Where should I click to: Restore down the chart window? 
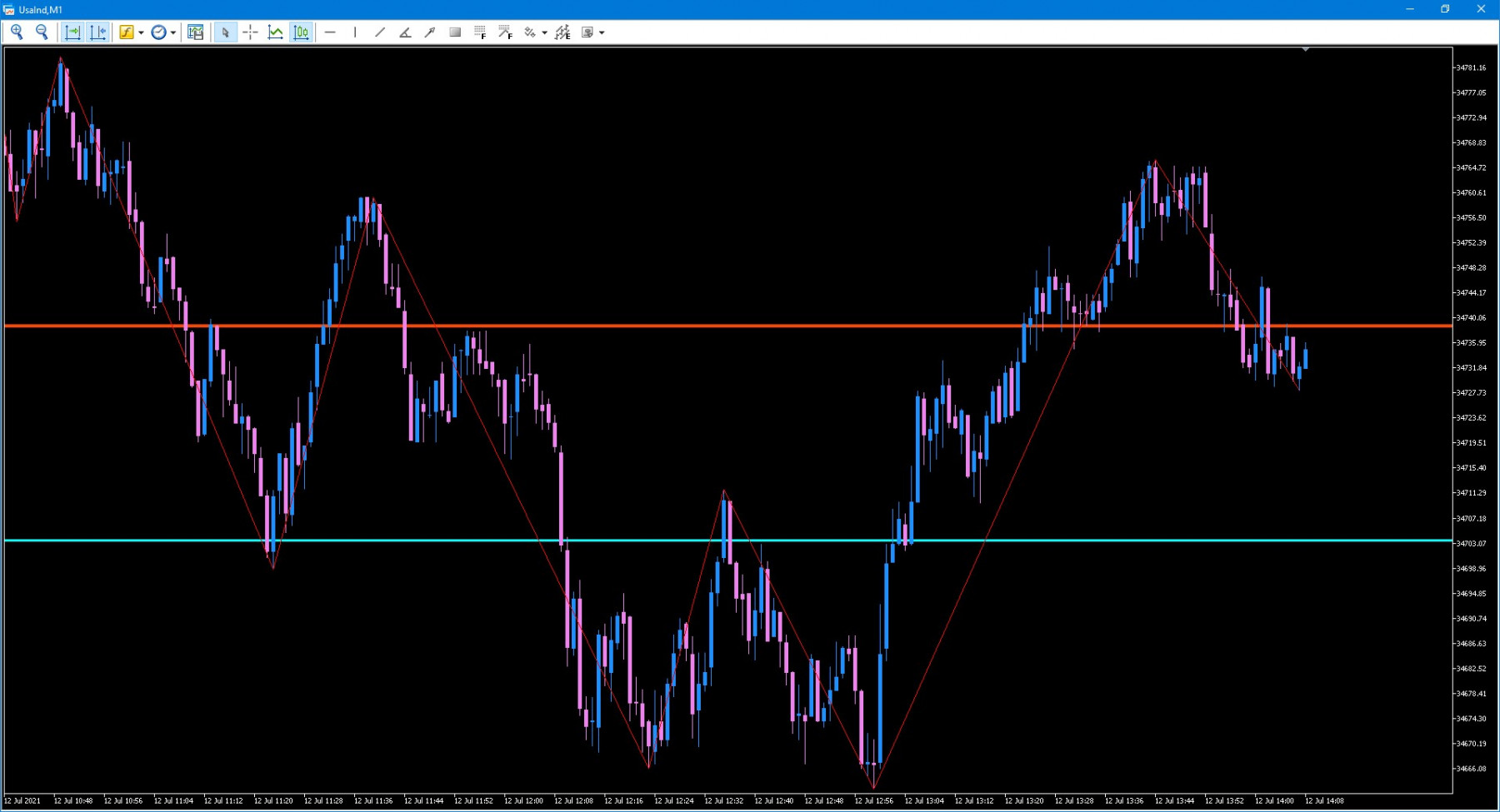[x=1445, y=9]
